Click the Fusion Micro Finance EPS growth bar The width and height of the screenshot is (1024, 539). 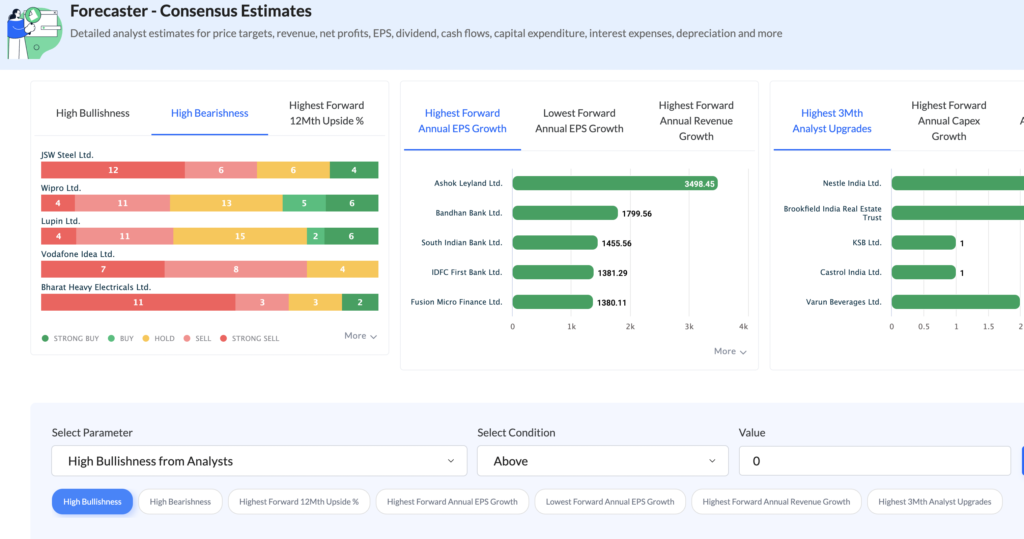(553, 302)
